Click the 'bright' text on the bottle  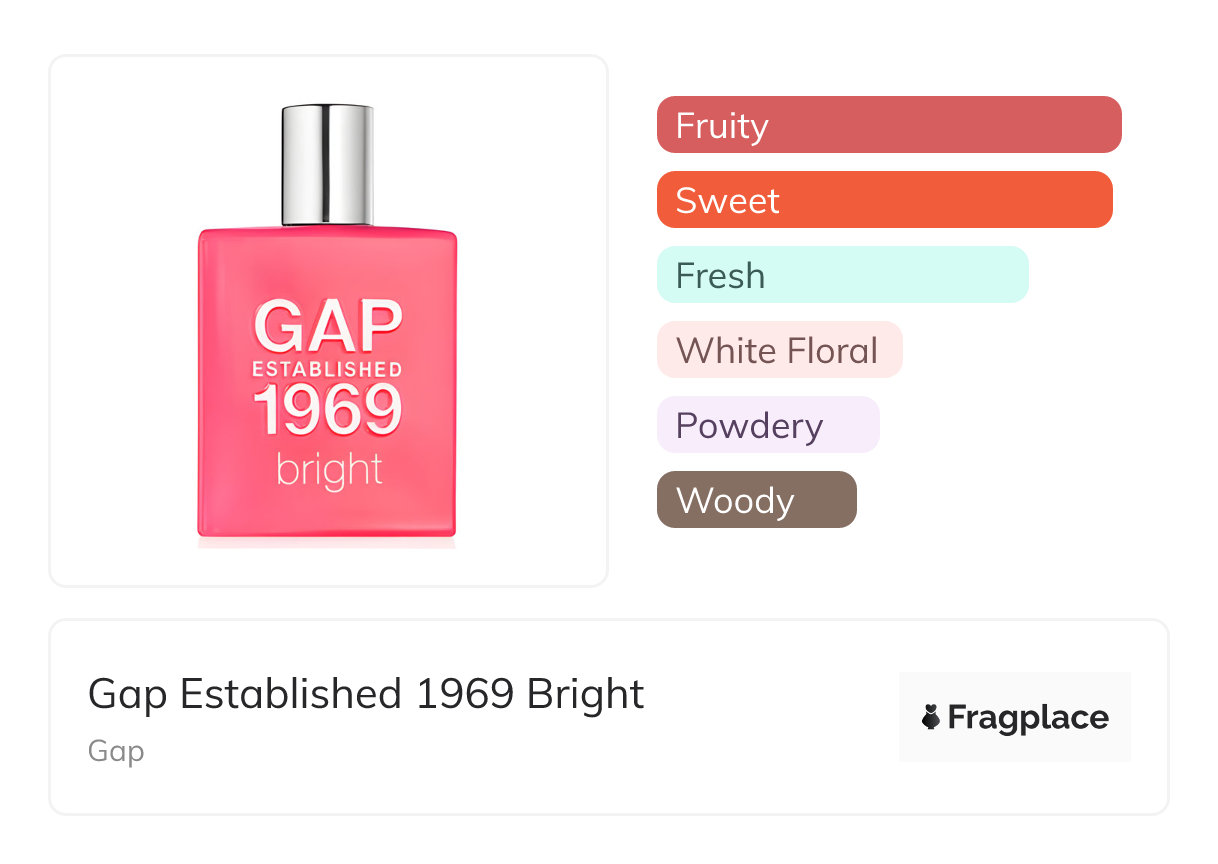tap(329, 470)
